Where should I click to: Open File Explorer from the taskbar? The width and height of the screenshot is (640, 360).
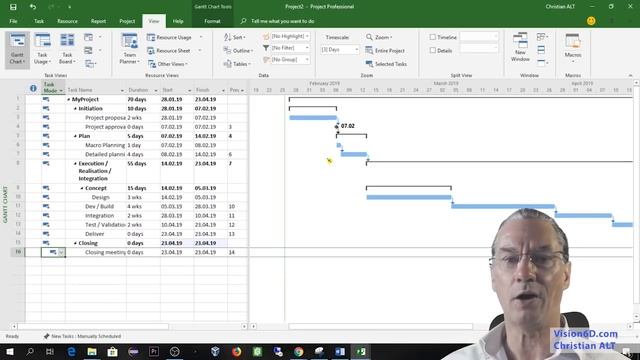point(92,351)
